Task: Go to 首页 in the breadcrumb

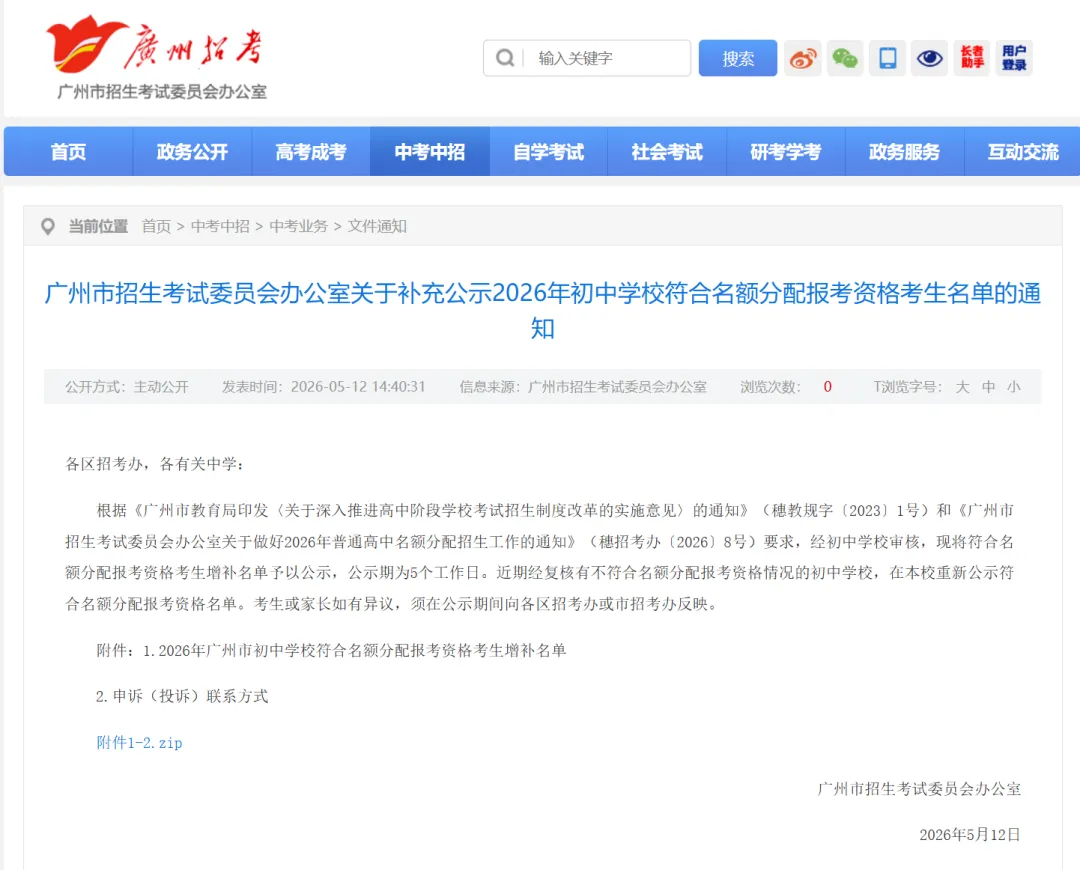Action: click(156, 227)
